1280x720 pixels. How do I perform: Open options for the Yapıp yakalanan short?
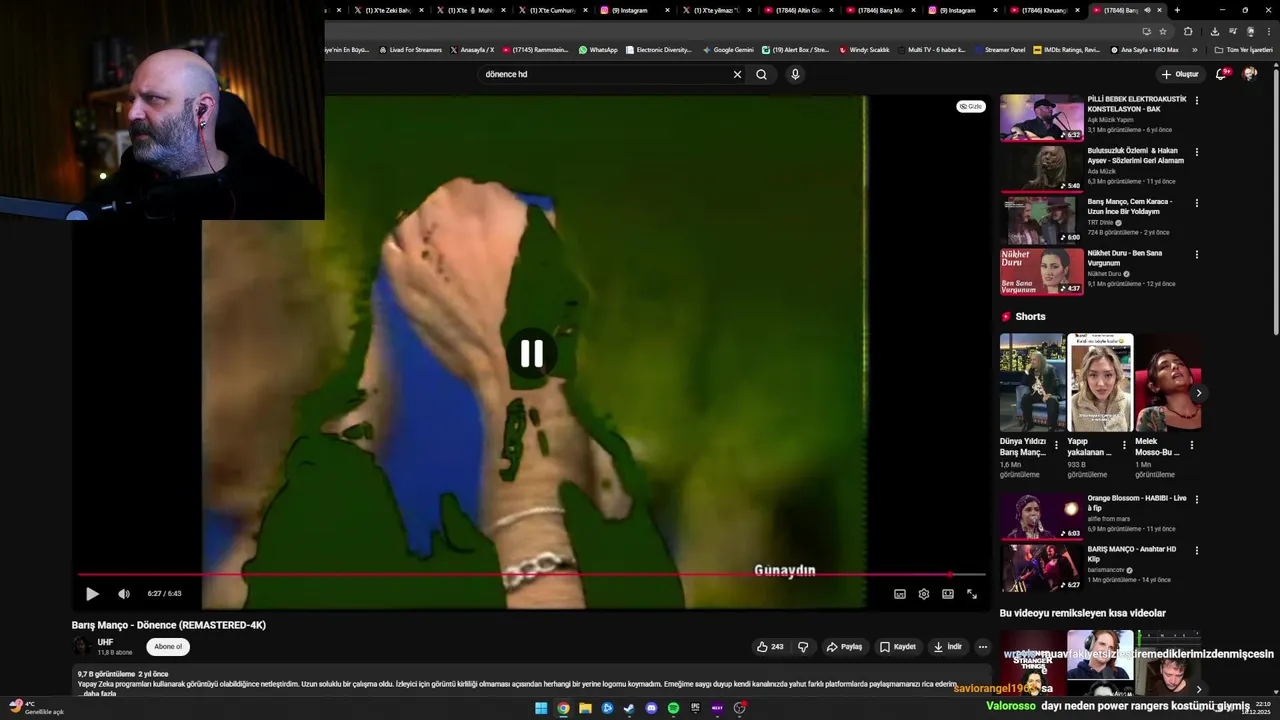tap(1124, 445)
